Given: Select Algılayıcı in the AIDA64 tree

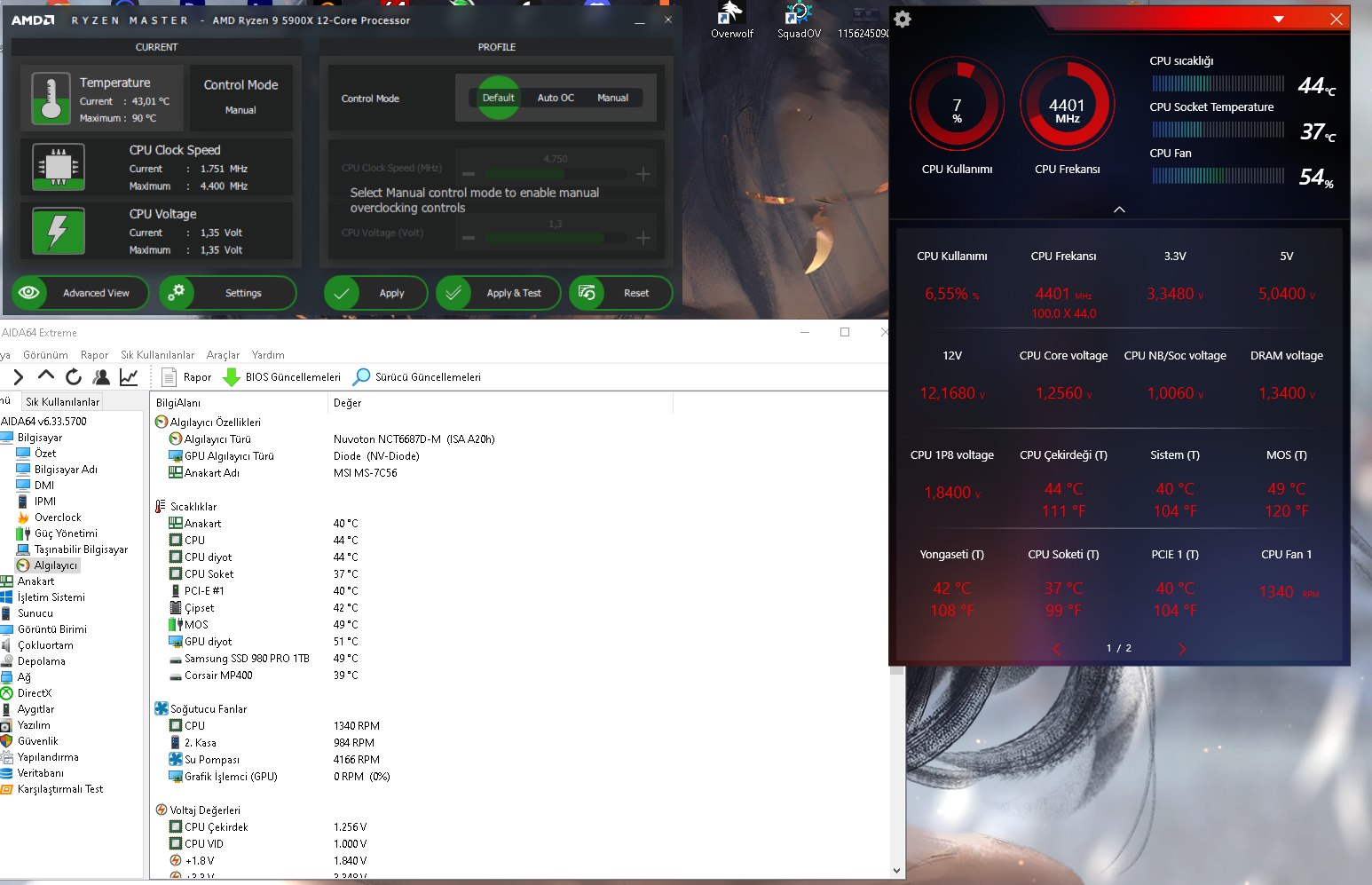Looking at the screenshot, I should pos(55,565).
